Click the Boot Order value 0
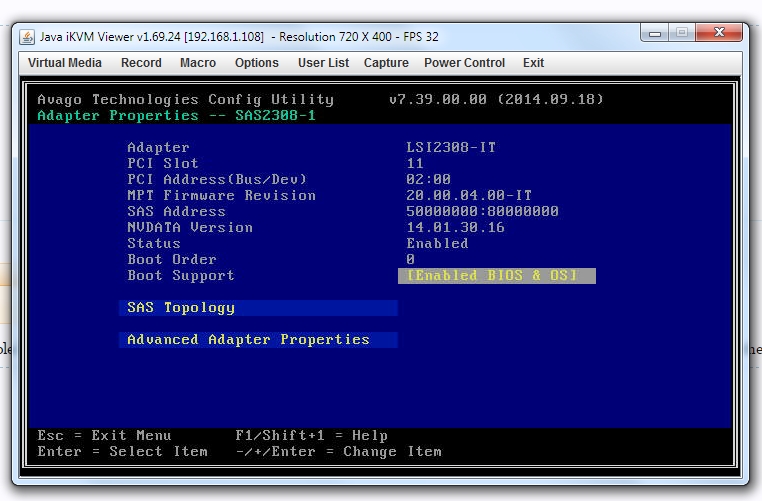 click(x=411, y=259)
